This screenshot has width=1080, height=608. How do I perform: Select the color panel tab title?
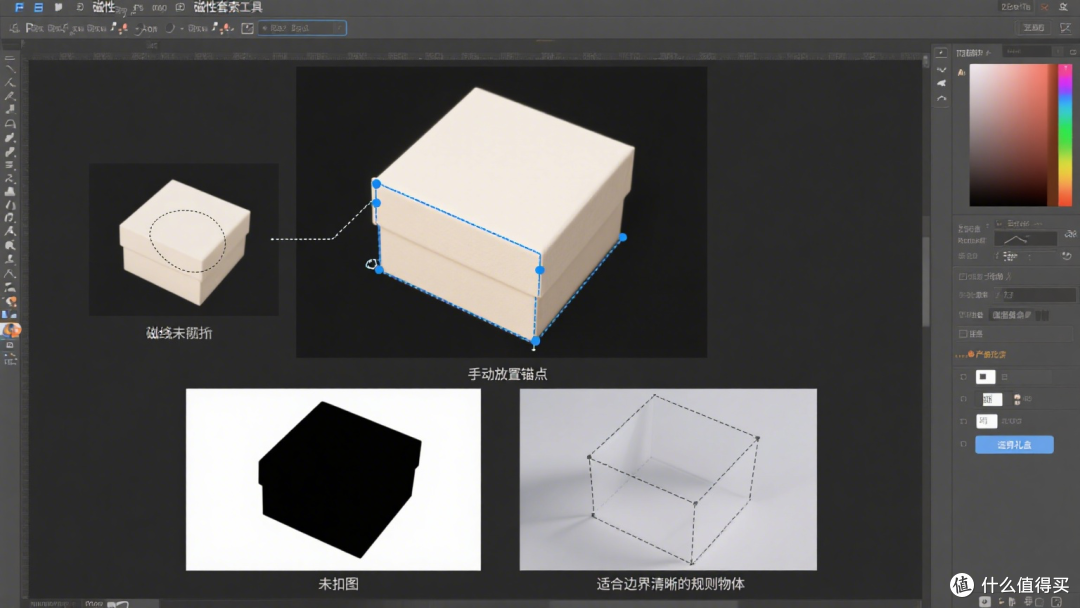coord(972,52)
